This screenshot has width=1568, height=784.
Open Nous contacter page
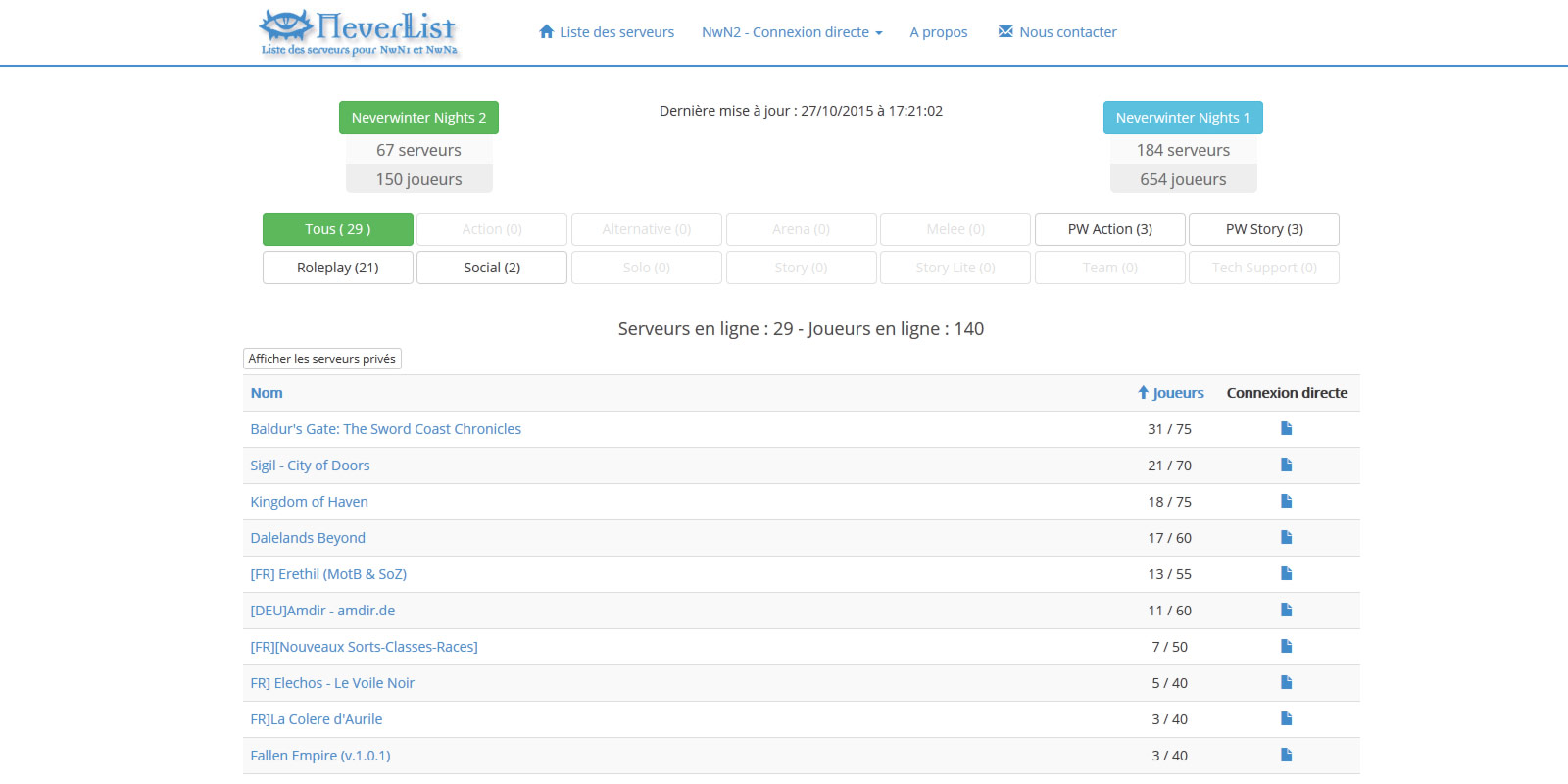(1057, 32)
